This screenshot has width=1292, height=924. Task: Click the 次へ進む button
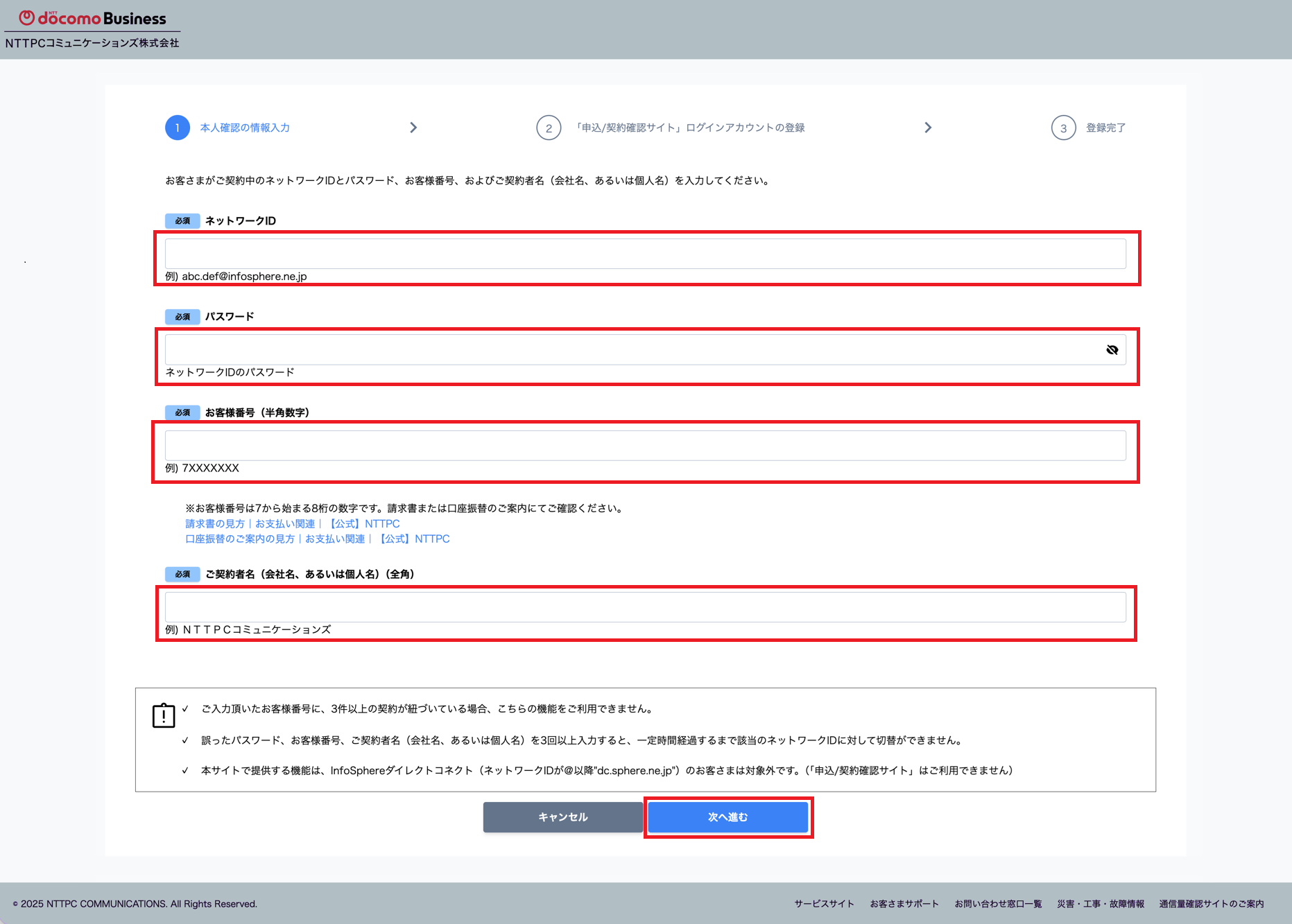[728, 817]
